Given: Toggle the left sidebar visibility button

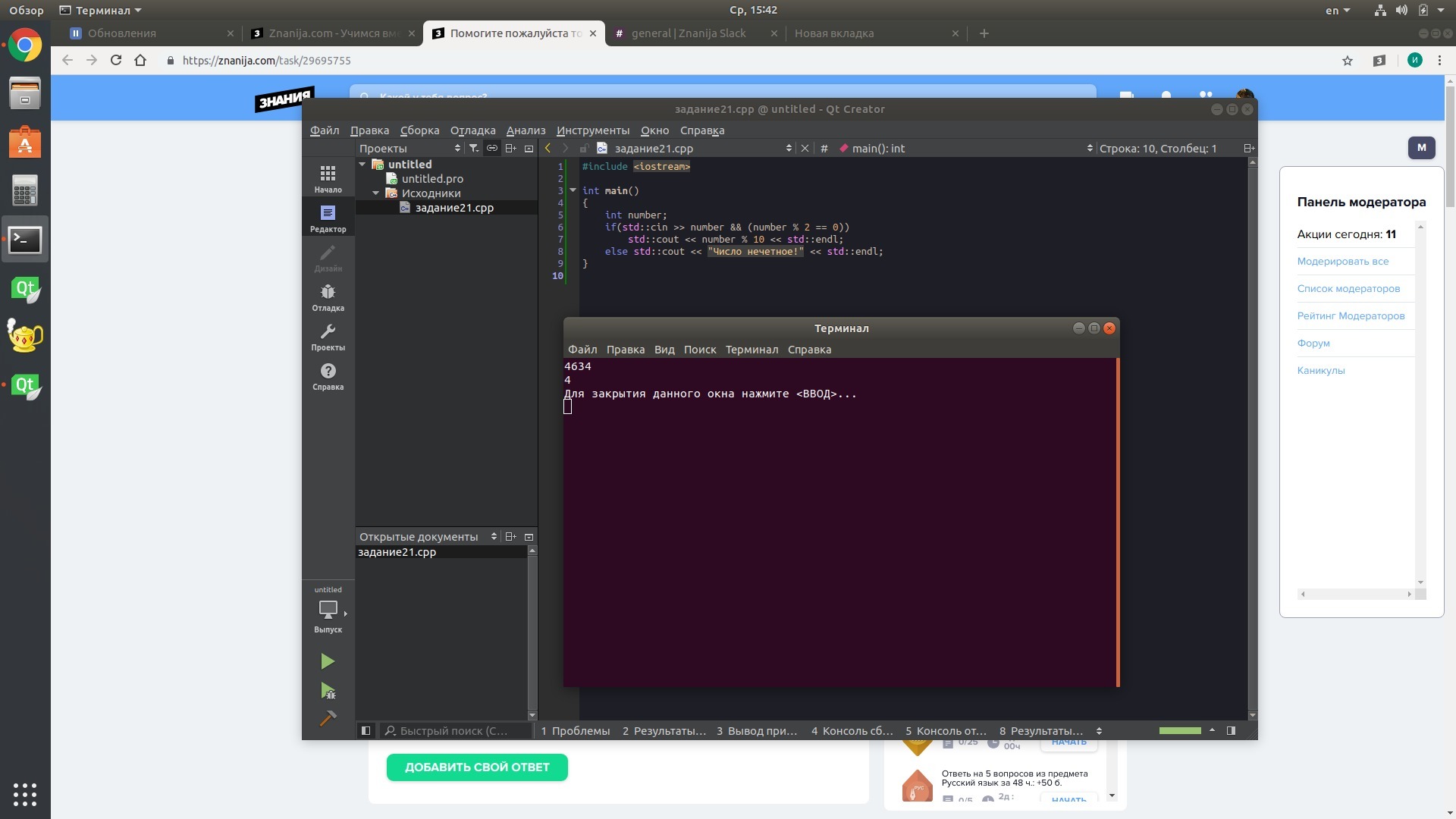Looking at the screenshot, I should coord(366,731).
